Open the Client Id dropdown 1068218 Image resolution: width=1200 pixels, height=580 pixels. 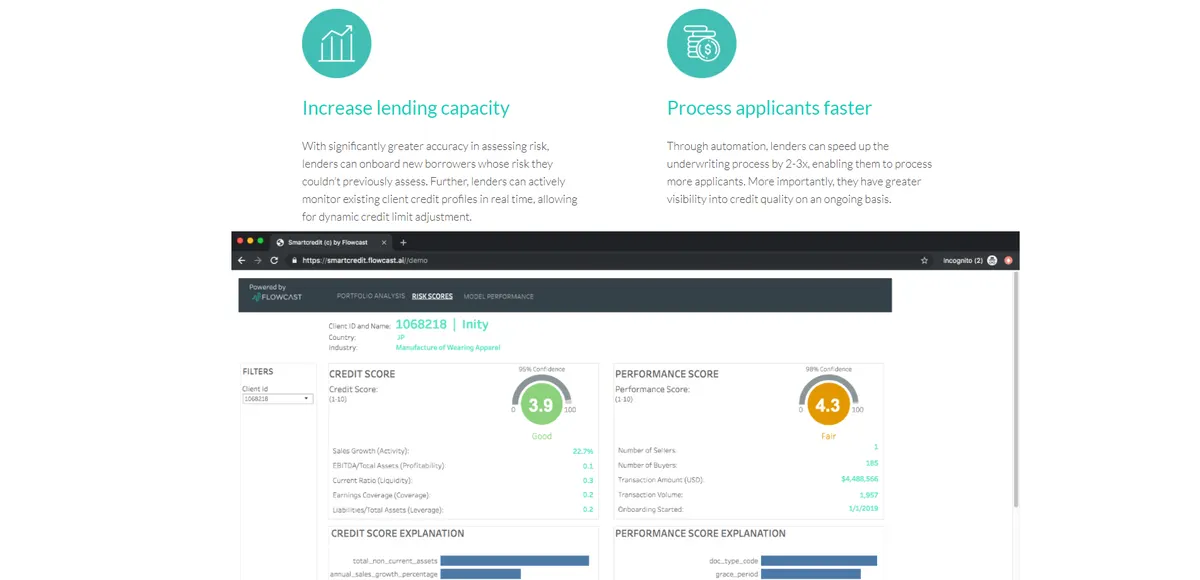[277, 398]
